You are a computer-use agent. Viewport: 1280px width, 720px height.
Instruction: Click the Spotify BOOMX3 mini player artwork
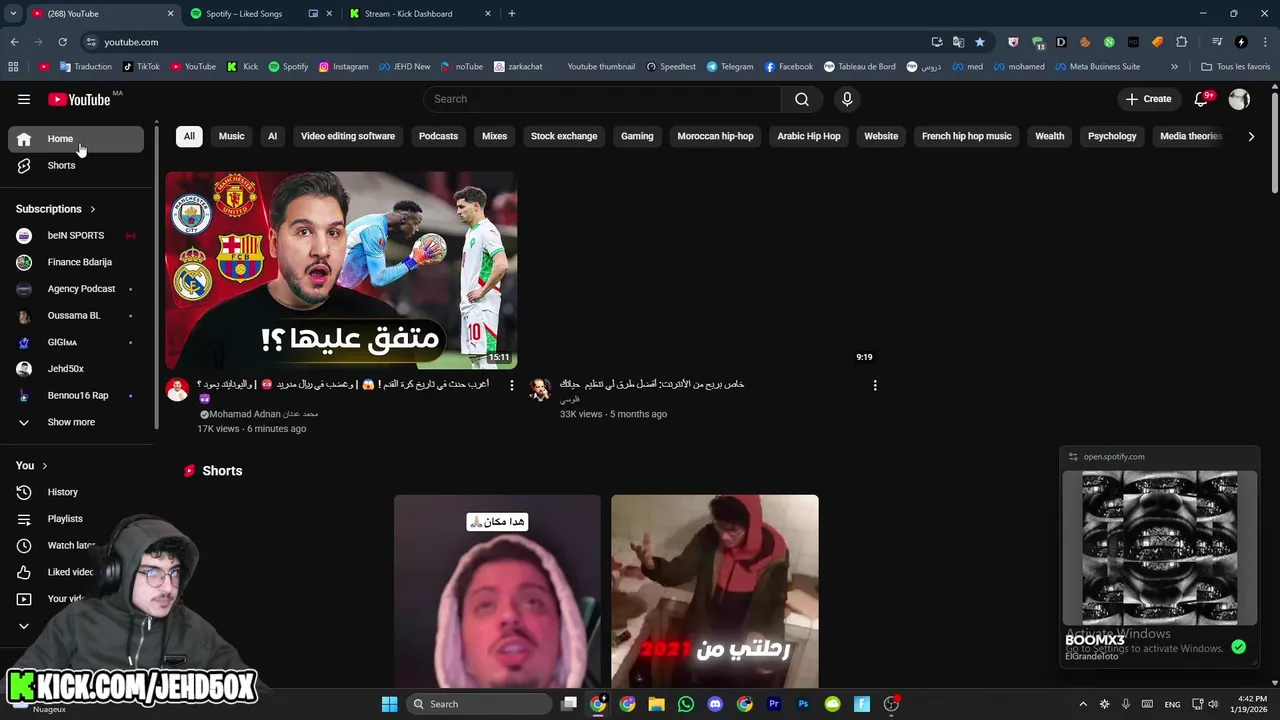pyautogui.click(x=1160, y=548)
